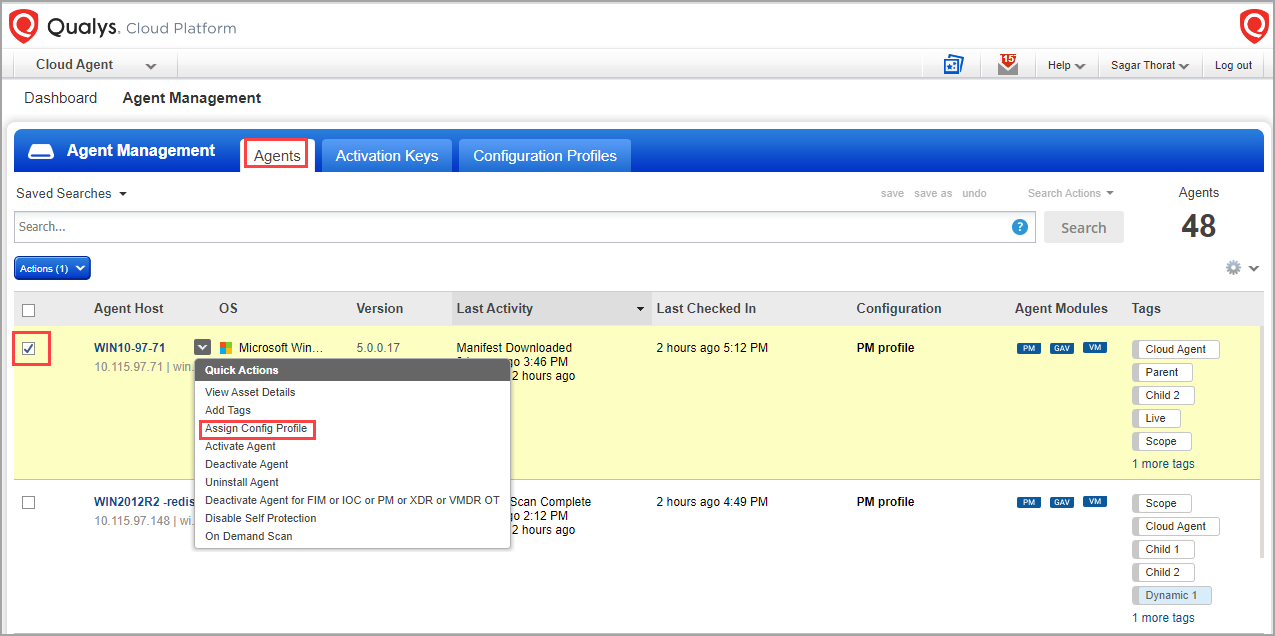Open the notification envelope showing 15
The height and width of the screenshot is (636, 1275).
1007,63
